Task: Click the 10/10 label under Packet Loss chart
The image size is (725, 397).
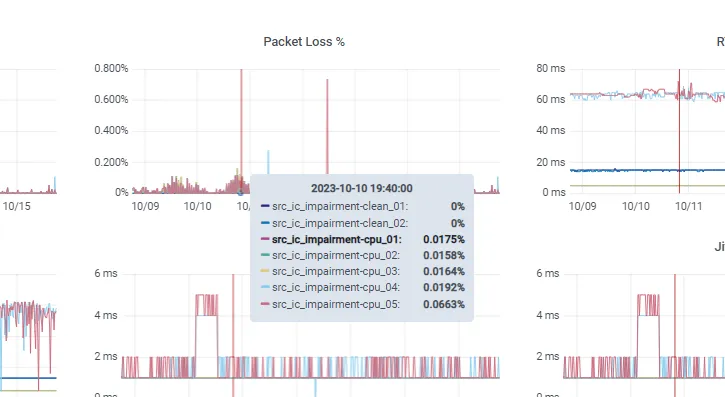Action: point(197,206)
